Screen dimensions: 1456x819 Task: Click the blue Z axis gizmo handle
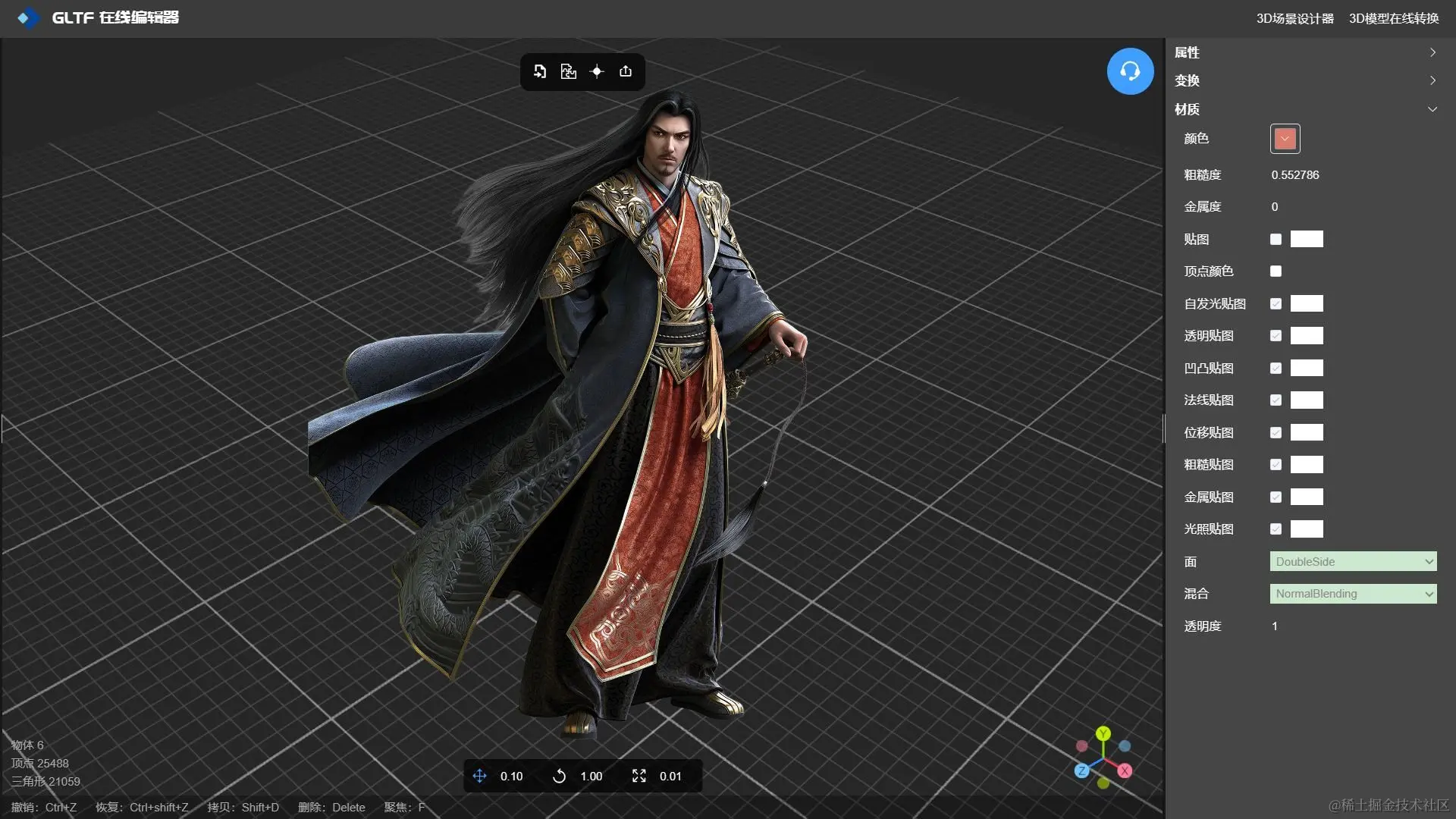coord(1082,770)
